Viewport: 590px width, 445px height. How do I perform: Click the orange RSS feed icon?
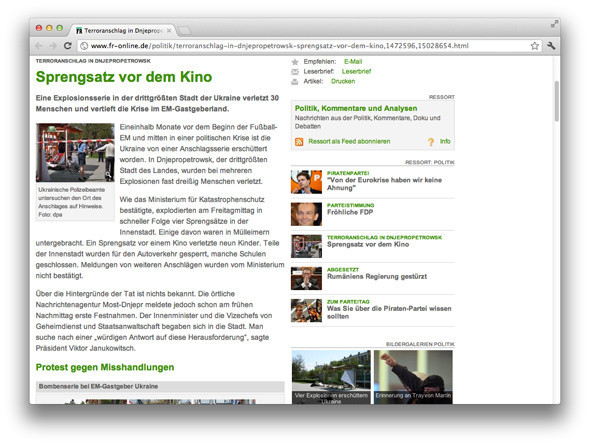tap(299, 142)
